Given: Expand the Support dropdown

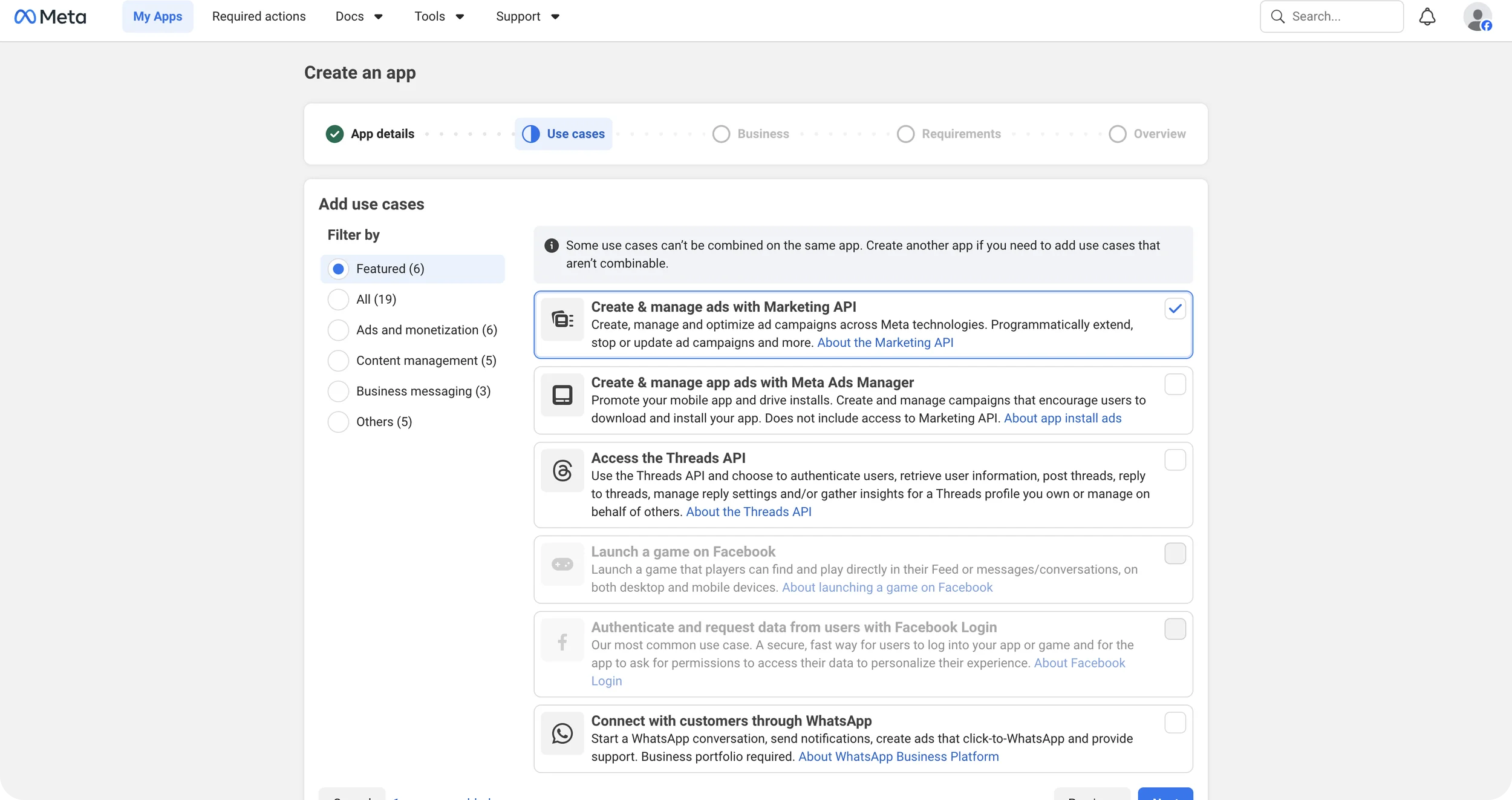Looking at the screenshot, I should [x=527, y=16].
